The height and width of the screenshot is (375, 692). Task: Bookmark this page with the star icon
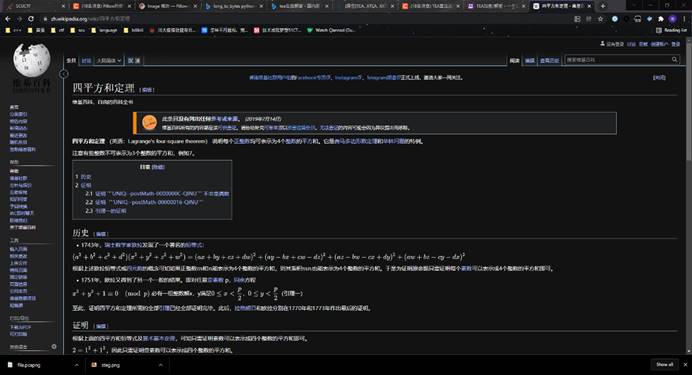click(x=600, y=19)
